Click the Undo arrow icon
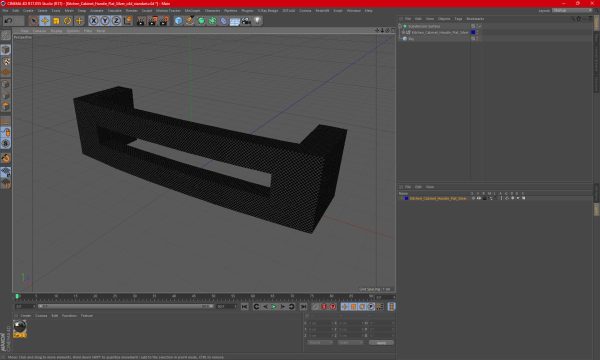 (8, 21)
